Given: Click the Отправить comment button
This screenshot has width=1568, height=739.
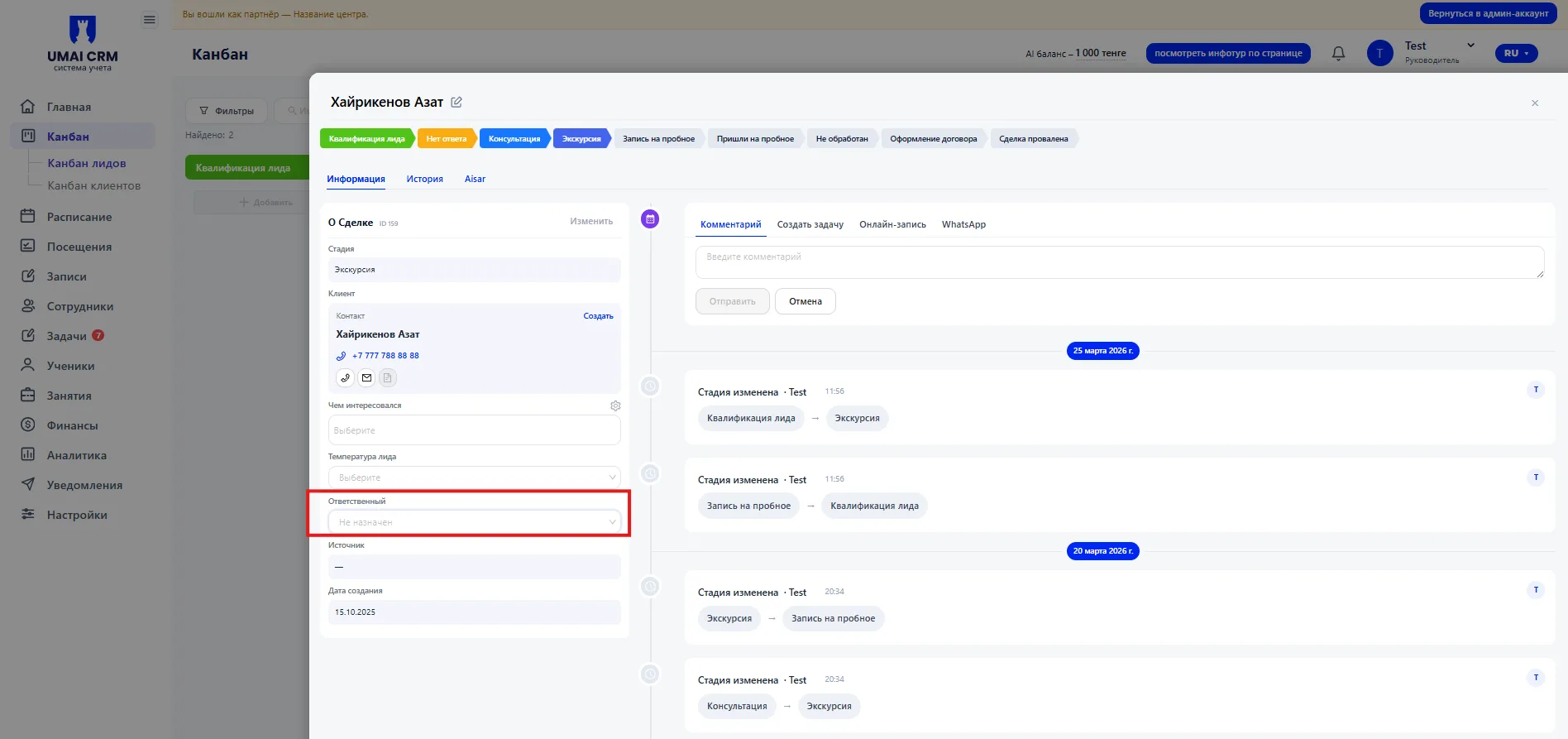Looking at the screenshot, I should point(733,301).
